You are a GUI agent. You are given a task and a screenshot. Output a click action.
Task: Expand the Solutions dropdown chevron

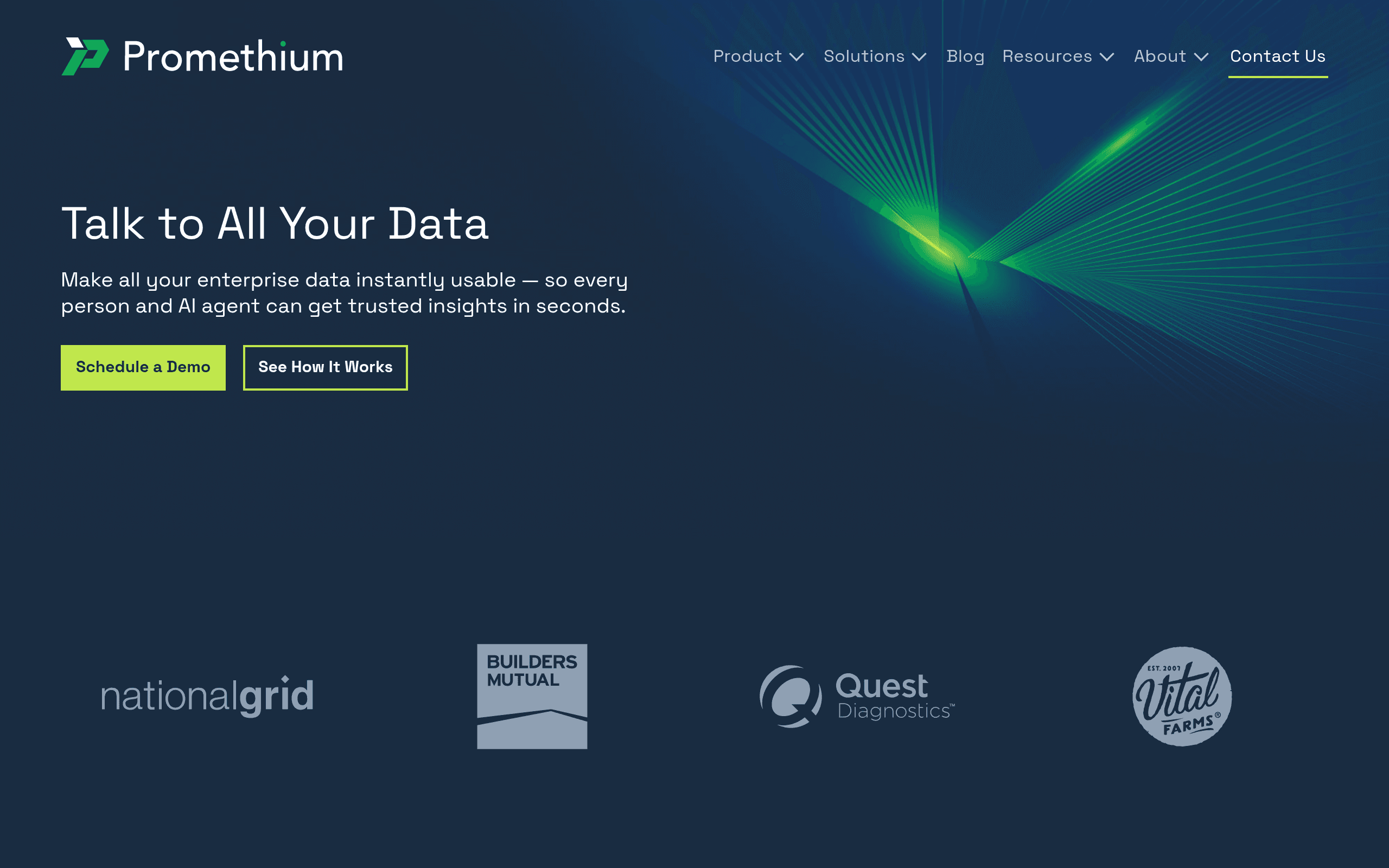pos(920,57)
